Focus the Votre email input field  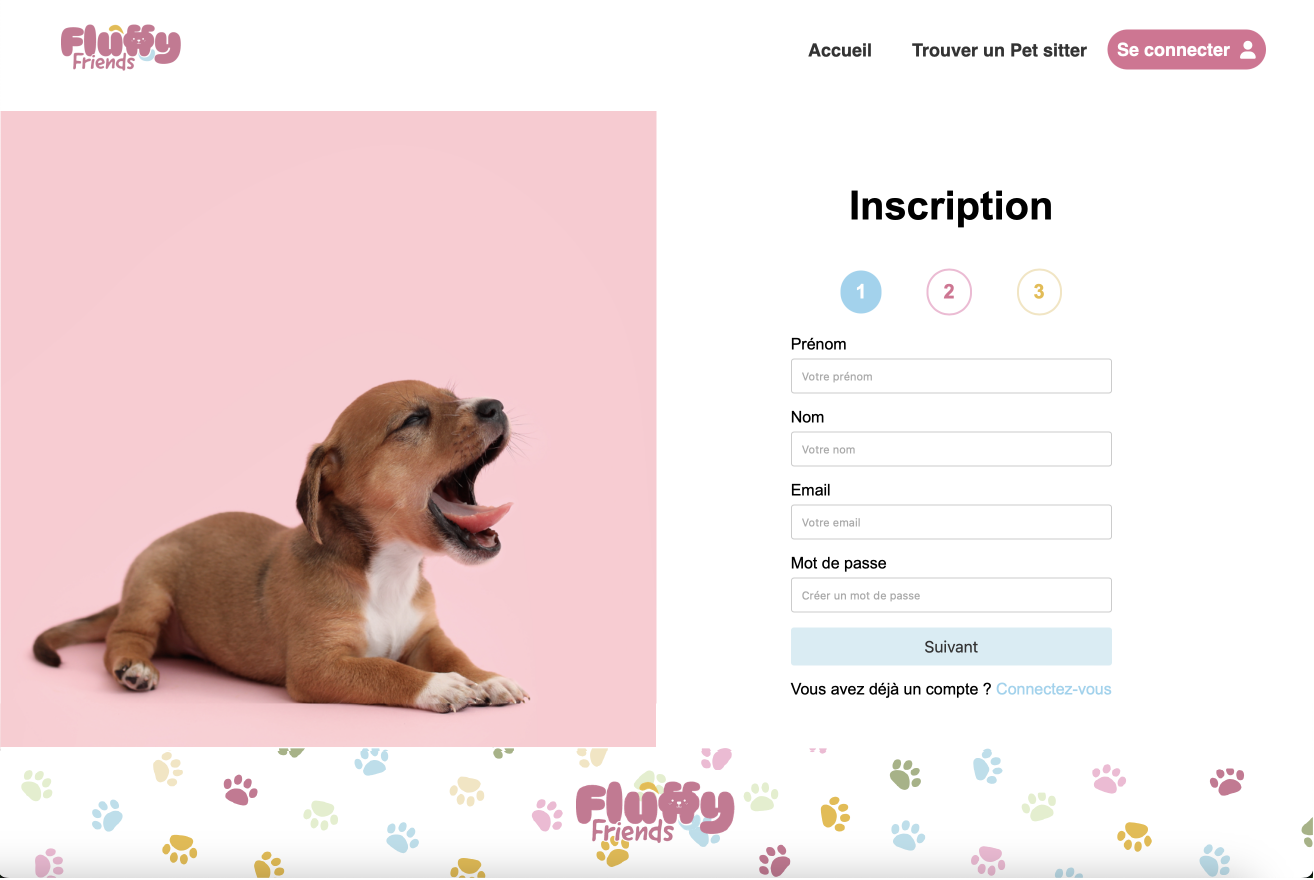pyautogui.click(x=951, y=522)
